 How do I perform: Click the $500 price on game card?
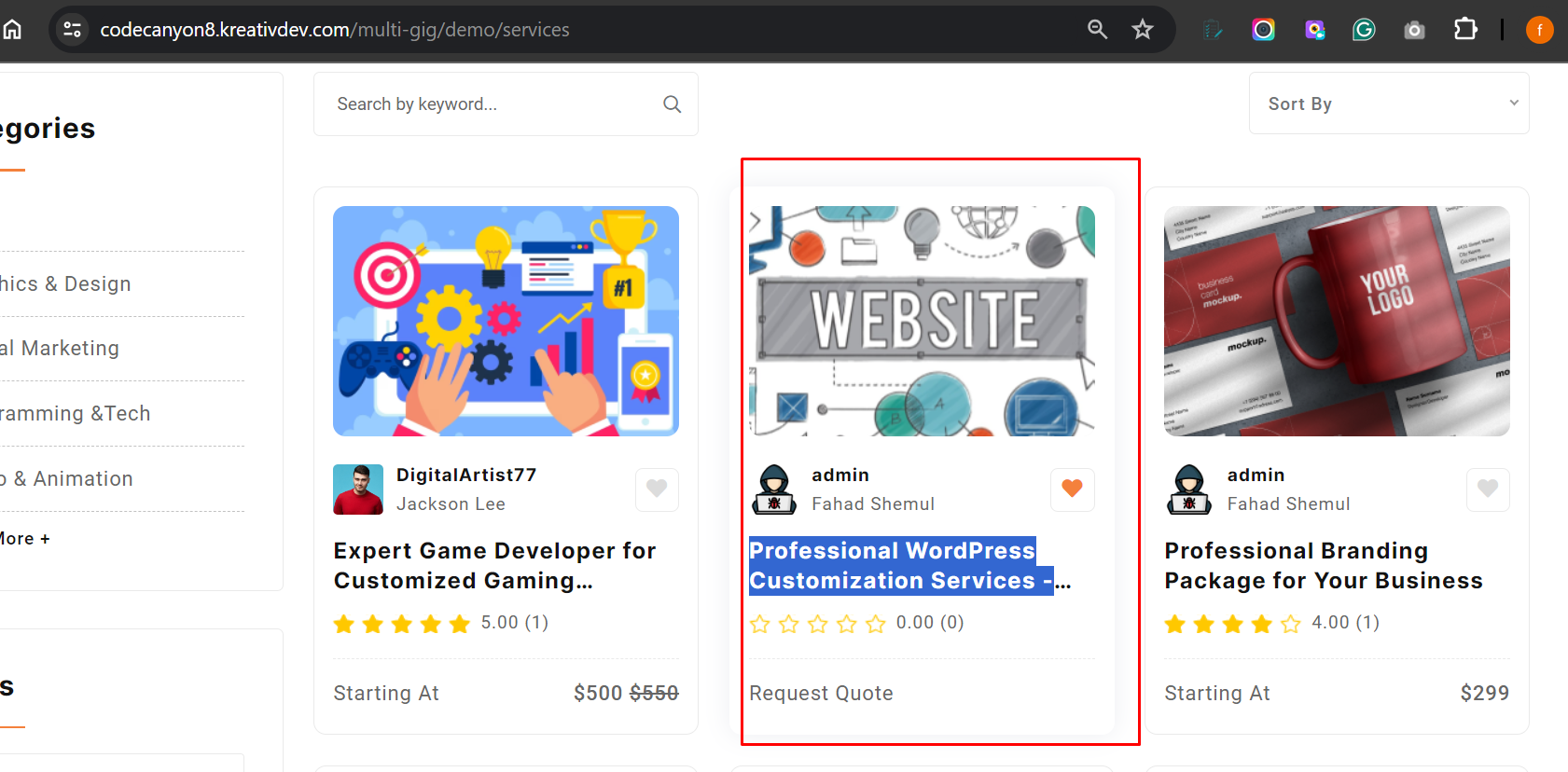pyautogui.click(x=598, y=693)
